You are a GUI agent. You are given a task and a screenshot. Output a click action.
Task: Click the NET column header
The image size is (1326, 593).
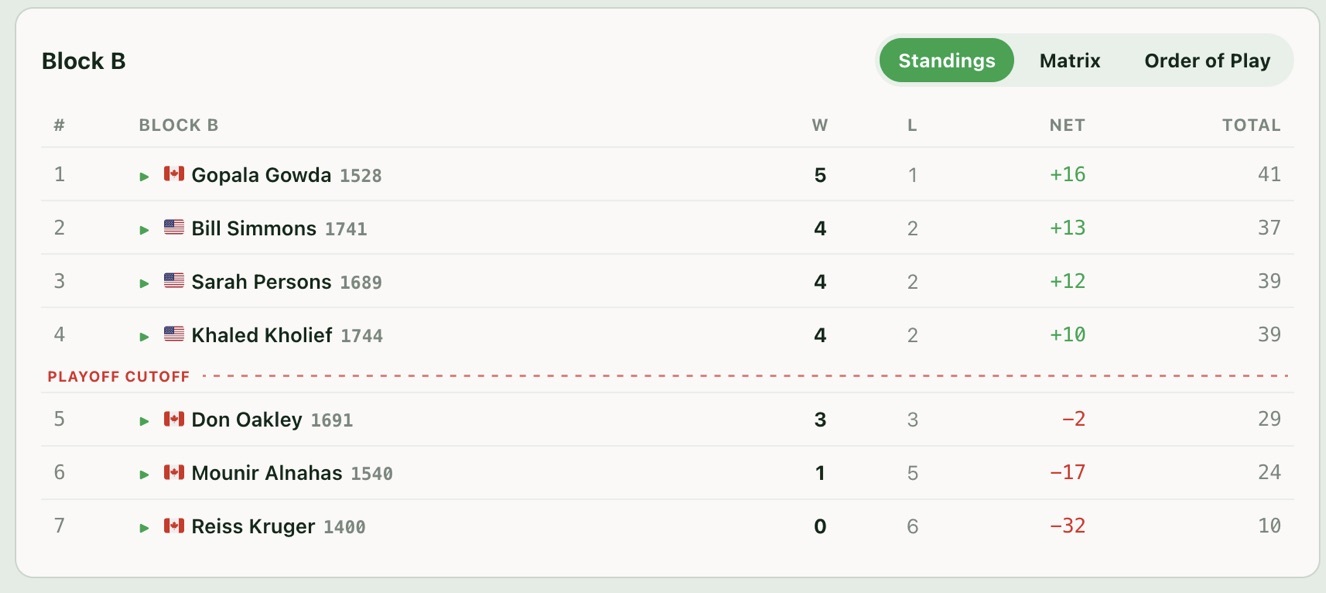pyautogui.click(x=1067, y=126)
